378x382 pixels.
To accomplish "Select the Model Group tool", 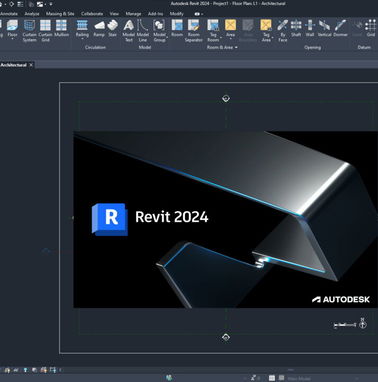I will point(159,31).
